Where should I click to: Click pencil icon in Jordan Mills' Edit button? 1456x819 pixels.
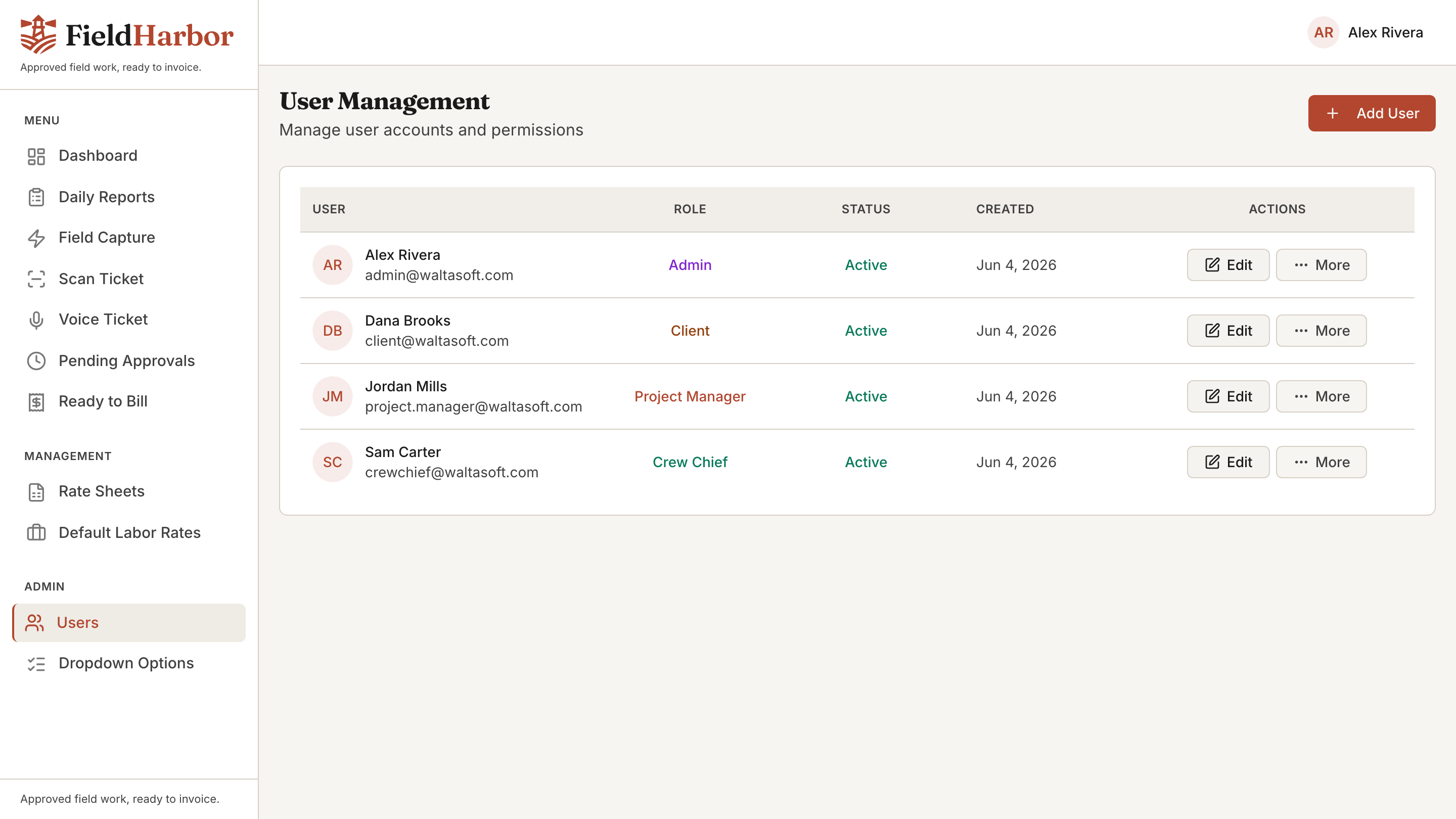pos(1212,396)
